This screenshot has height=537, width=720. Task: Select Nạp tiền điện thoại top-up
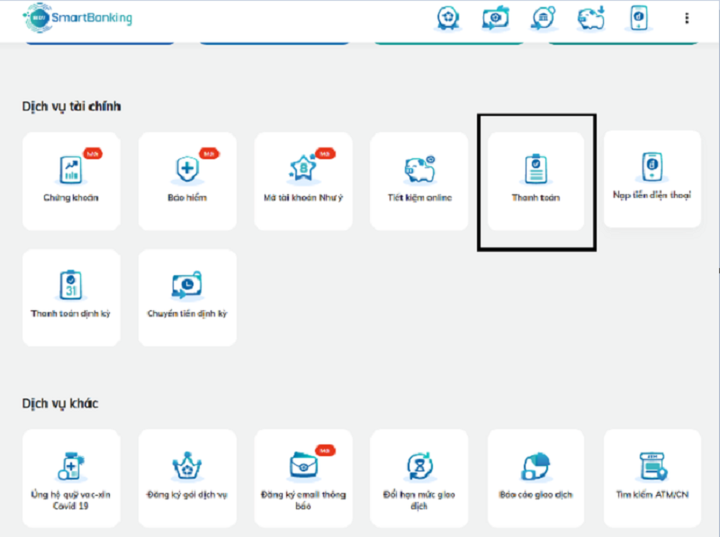652,178
